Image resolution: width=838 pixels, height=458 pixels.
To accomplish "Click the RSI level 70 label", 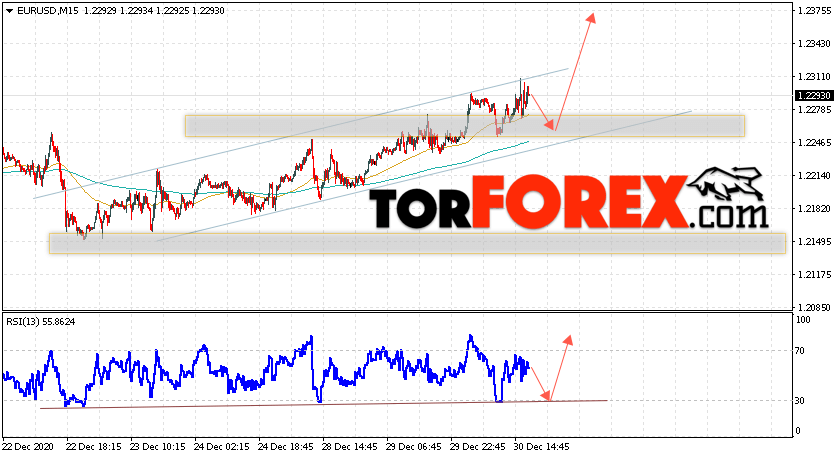I will click(800, 351).
